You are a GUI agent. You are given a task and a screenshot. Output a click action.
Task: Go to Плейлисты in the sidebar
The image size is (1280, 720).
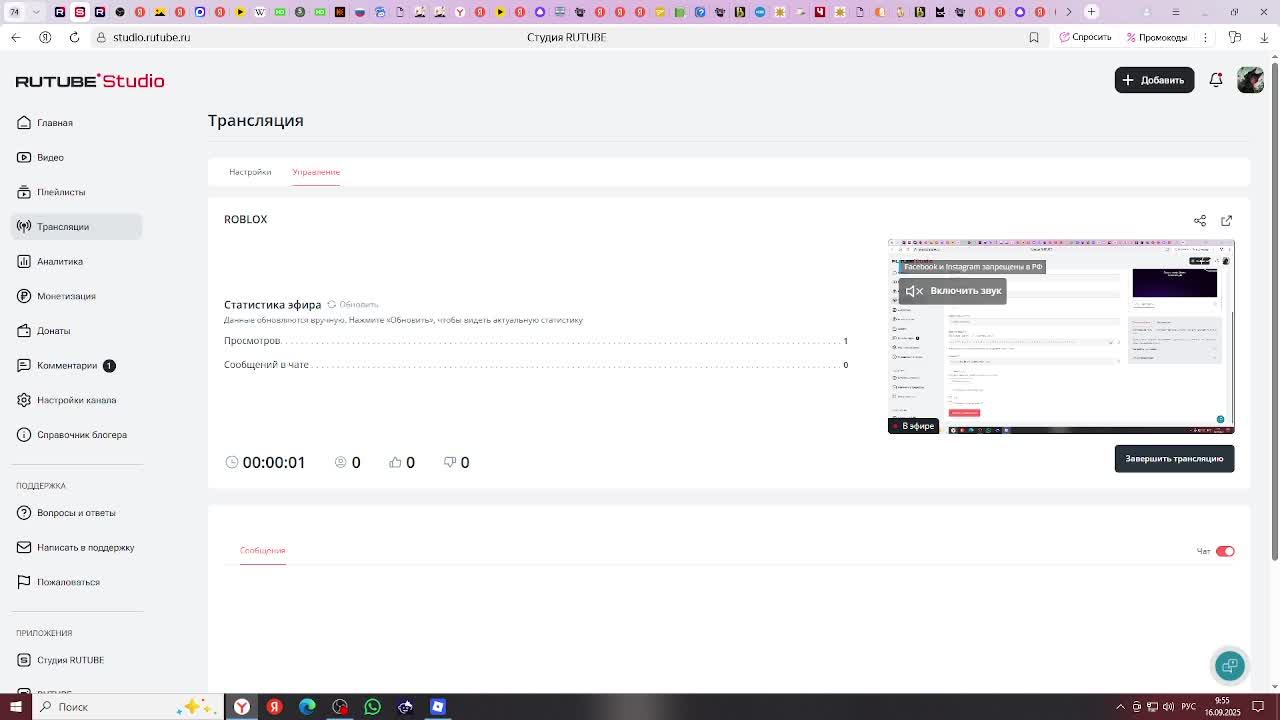[76, 192]
